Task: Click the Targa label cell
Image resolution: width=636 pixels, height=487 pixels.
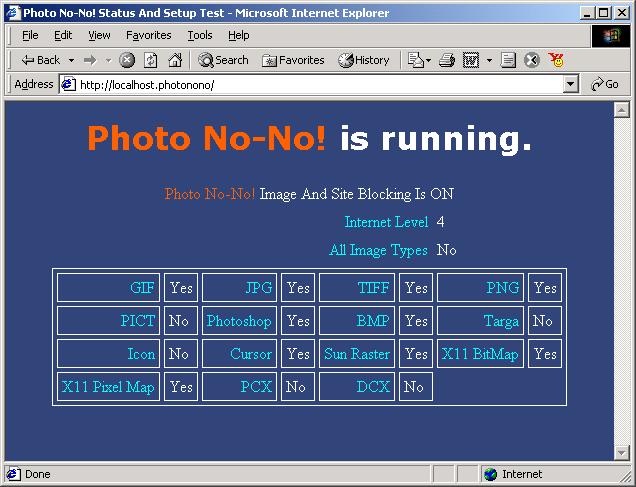Action: (x=480, y=321)
